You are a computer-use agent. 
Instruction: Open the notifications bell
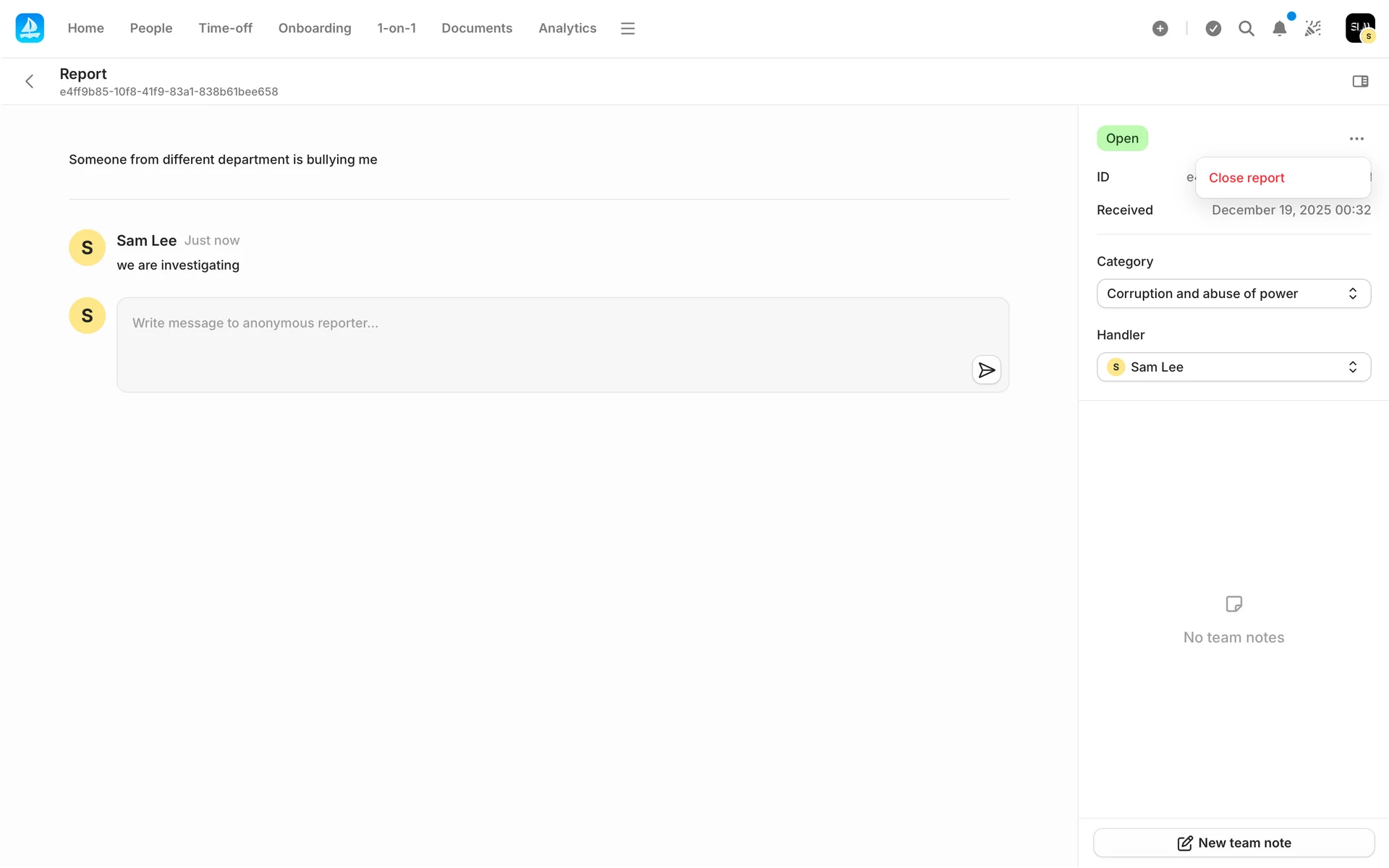[x=1279, y=28]
